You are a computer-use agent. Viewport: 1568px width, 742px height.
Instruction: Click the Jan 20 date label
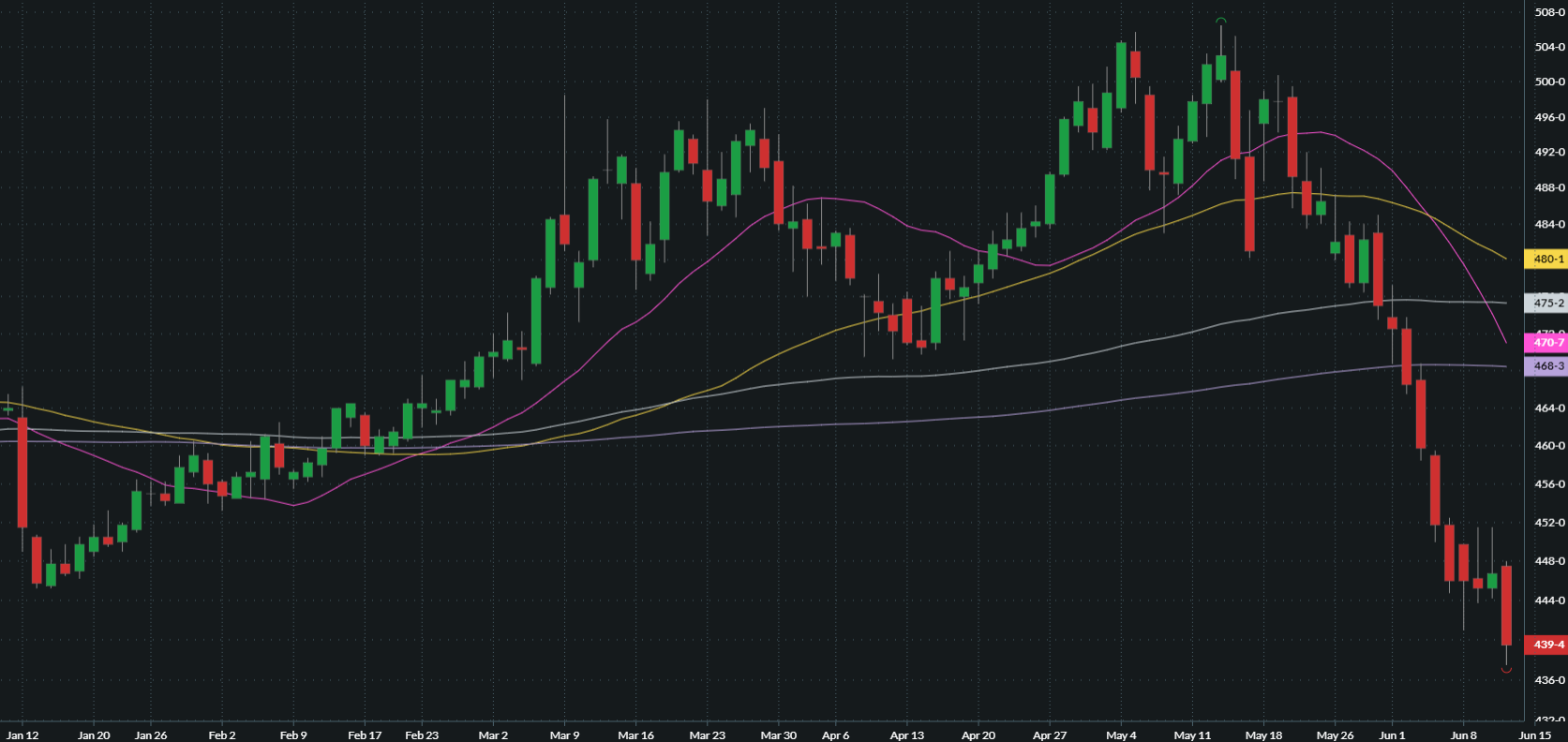click(94, 735)
